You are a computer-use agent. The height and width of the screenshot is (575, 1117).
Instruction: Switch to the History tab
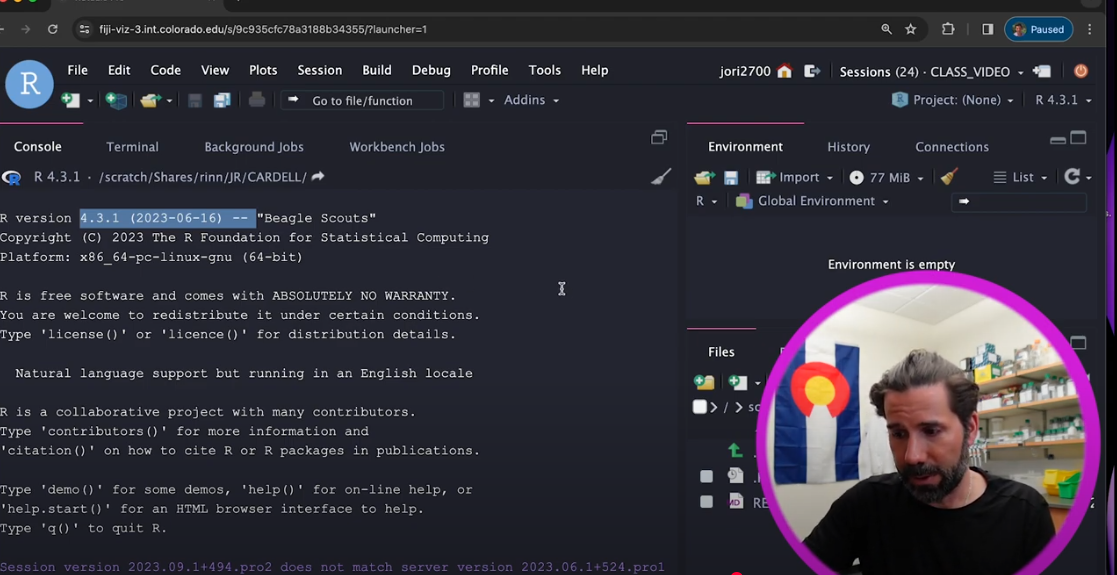pyautogui.click(x=848, y=147)
